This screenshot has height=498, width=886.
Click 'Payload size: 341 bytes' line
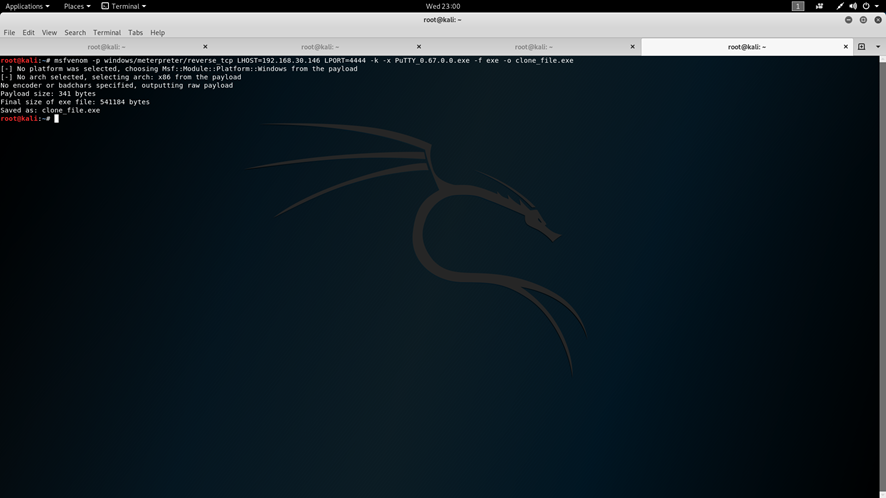pos(48,94)
